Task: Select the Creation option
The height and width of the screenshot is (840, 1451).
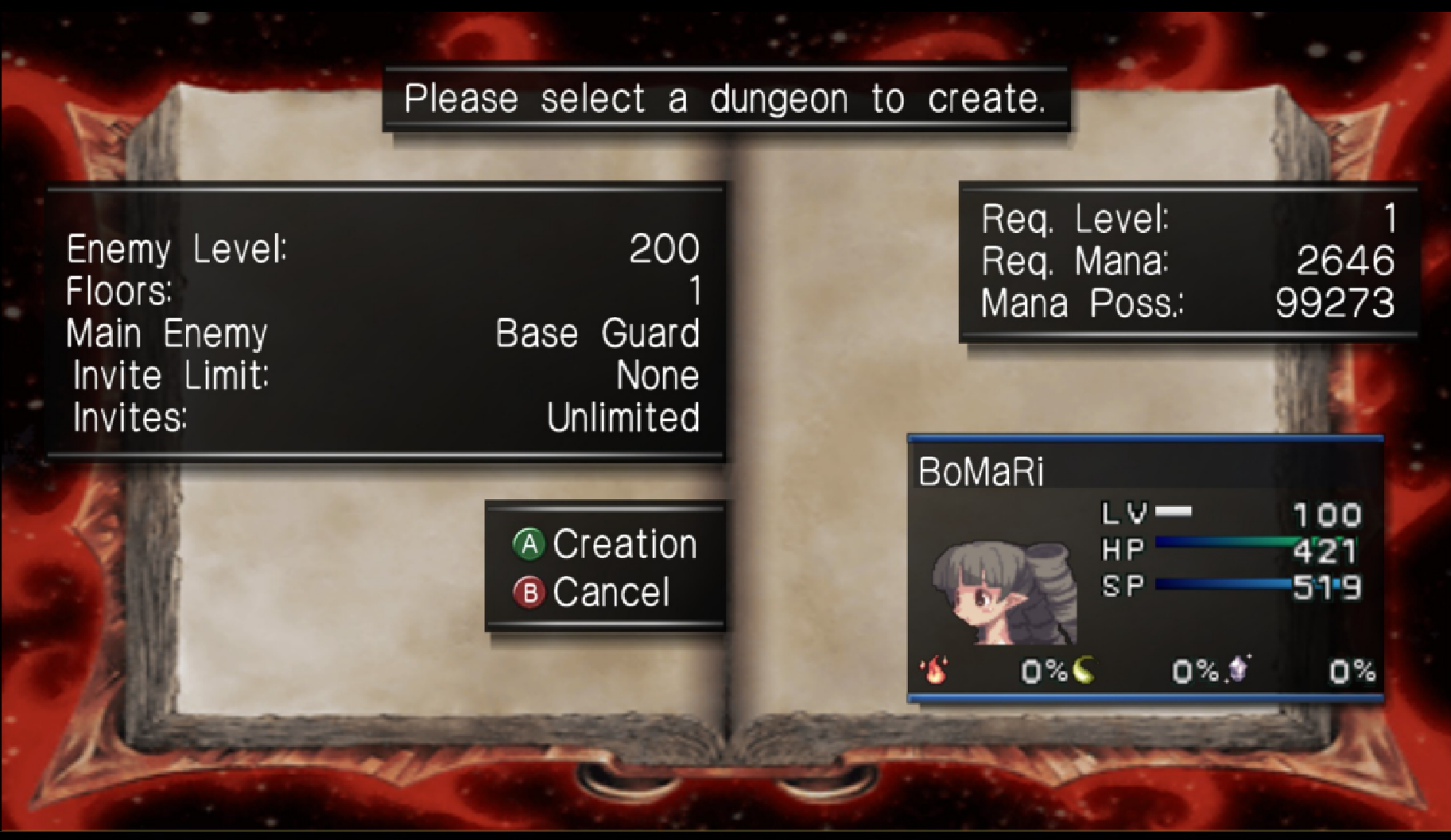Action: (625, 544)
